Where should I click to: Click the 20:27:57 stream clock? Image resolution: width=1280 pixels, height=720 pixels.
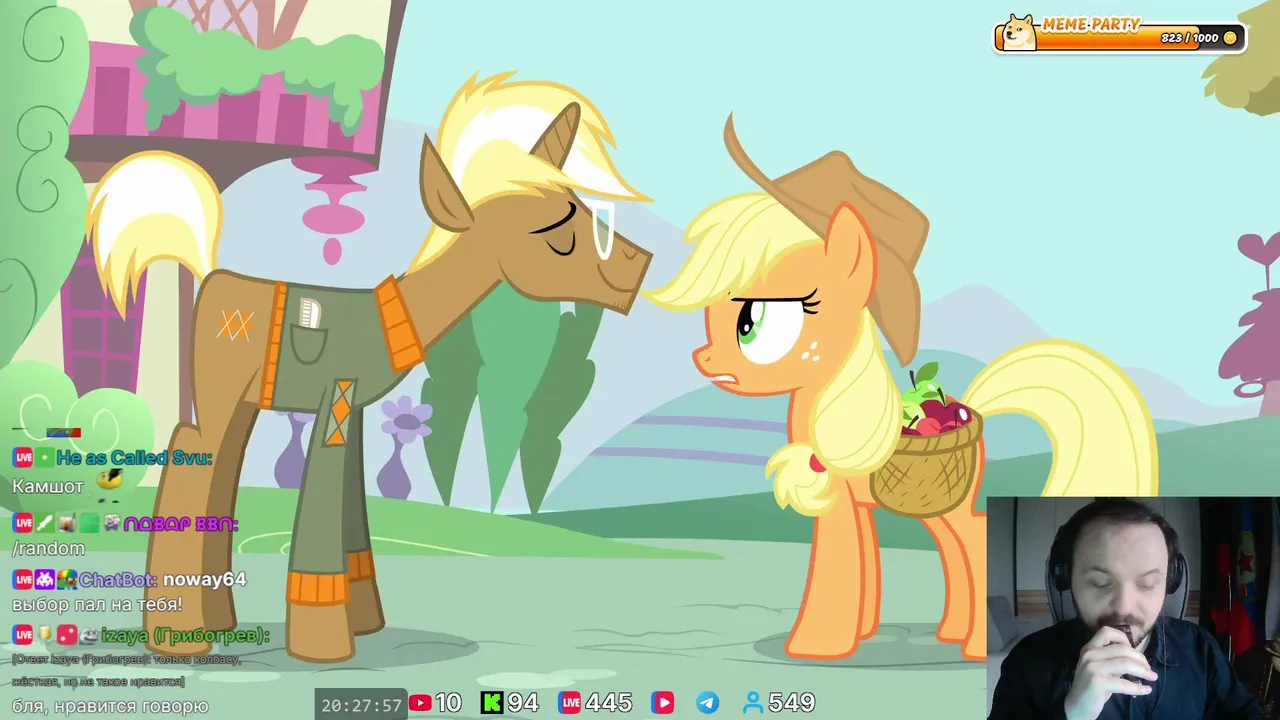361,704
